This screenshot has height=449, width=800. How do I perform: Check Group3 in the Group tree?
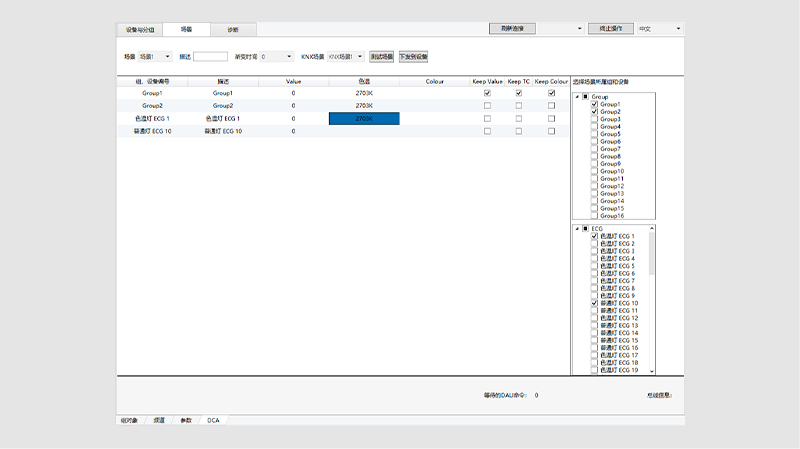[x=594, y=119]
